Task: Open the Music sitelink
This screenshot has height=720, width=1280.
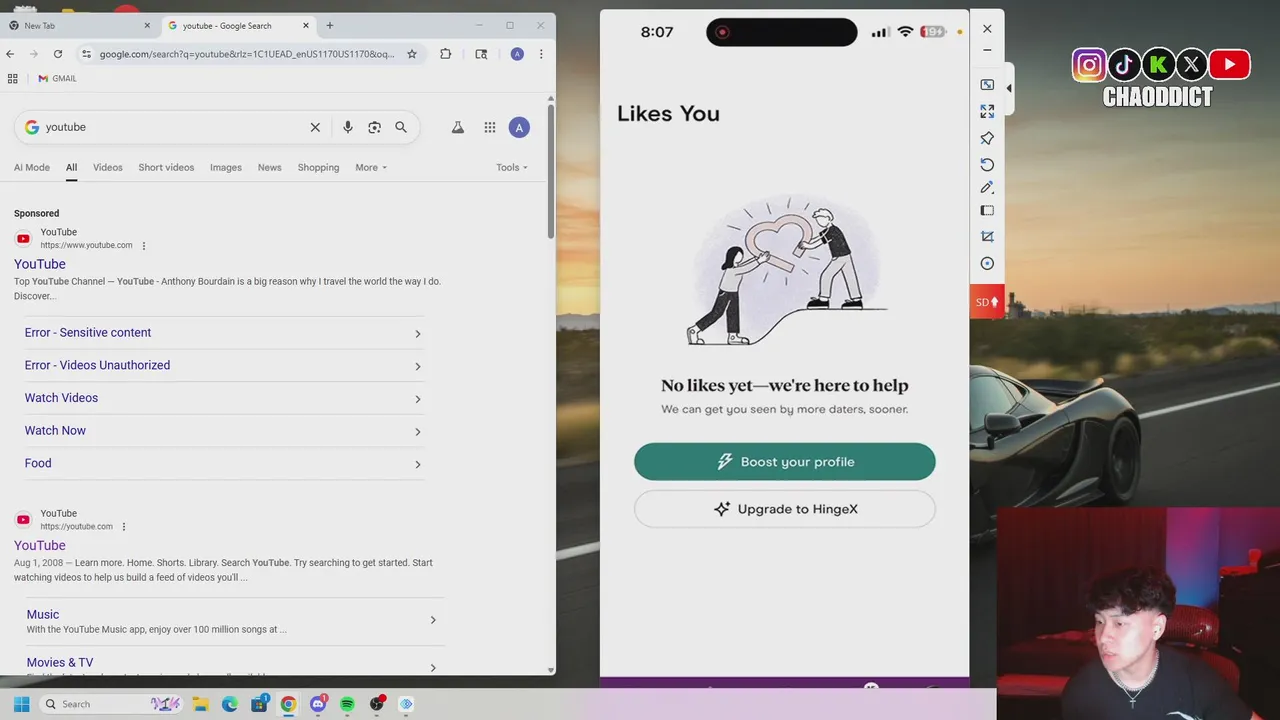Action: pyautogui.click(x=43, y=614)
